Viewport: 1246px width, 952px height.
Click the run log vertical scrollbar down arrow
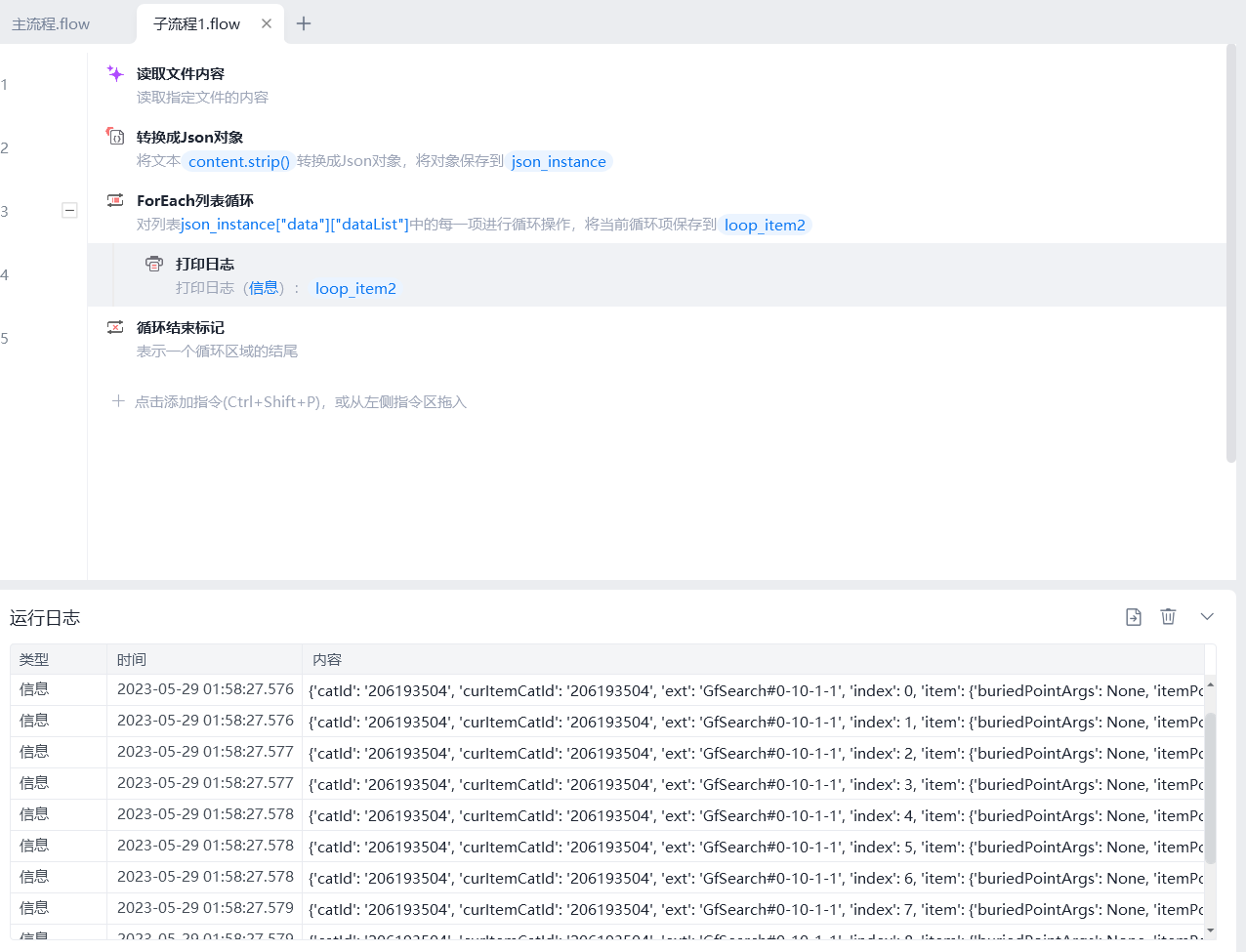point(1211,931)
